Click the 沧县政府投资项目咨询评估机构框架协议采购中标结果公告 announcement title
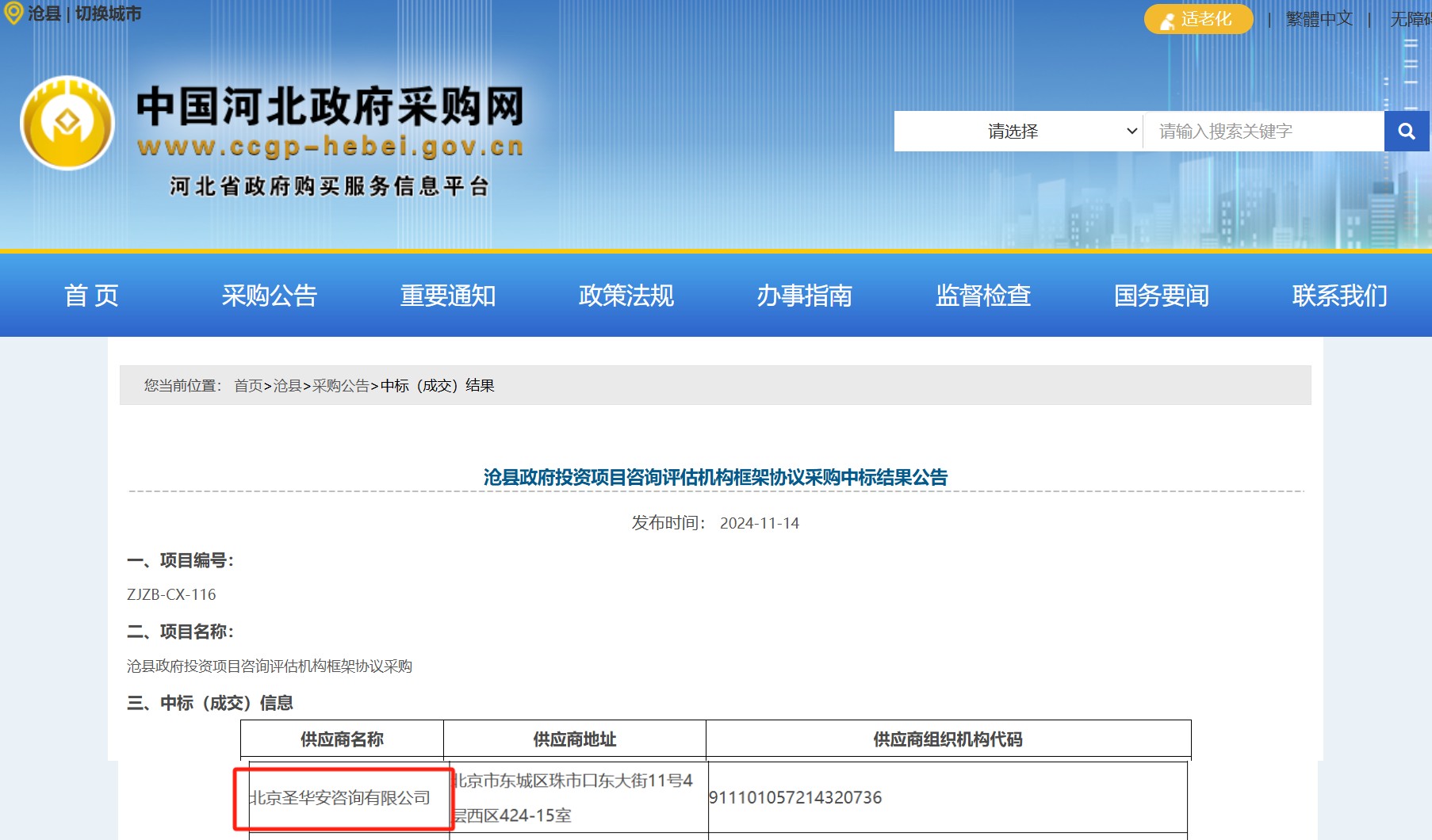 pos(716,477)
